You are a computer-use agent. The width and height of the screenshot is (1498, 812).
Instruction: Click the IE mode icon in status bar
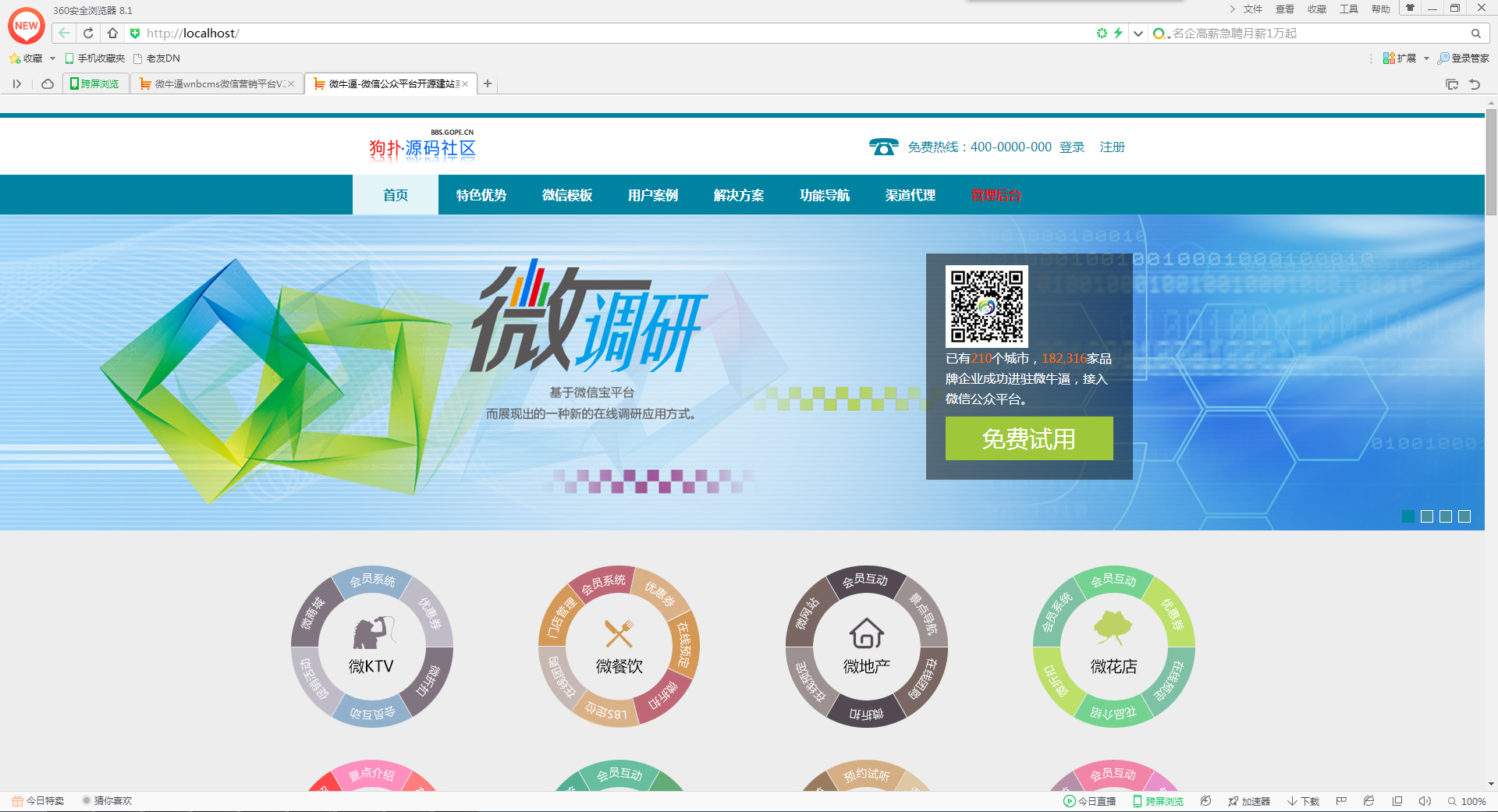[x=1368, y=801]
